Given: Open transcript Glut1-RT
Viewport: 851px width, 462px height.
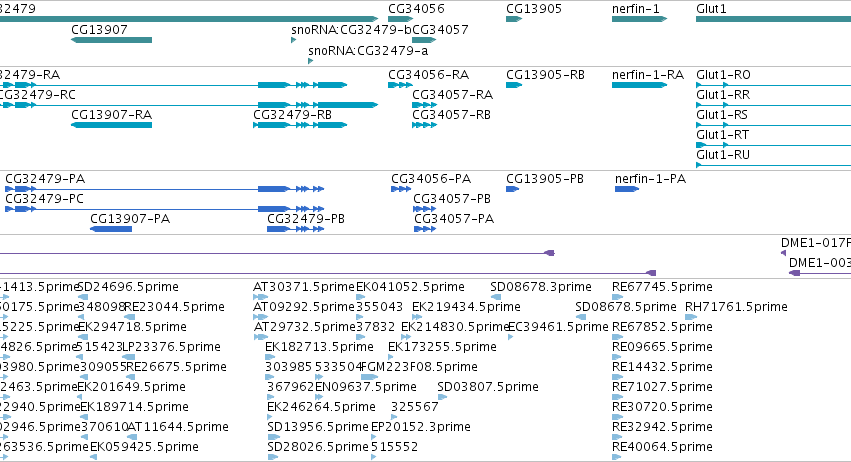Looking at the screenshot, I should 722,135.
